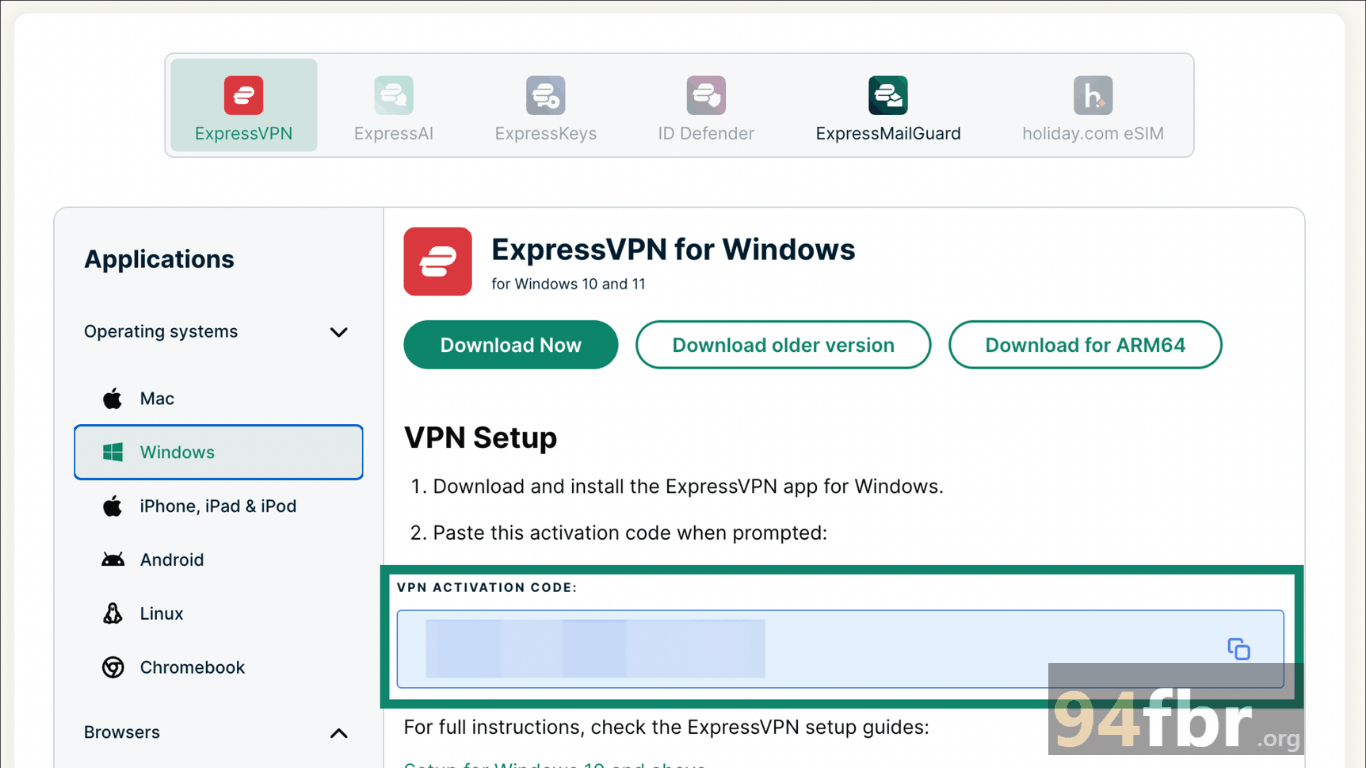Click the Windows logo icon in sidebar
The image size is (1366, 768).
coord(113,453)
